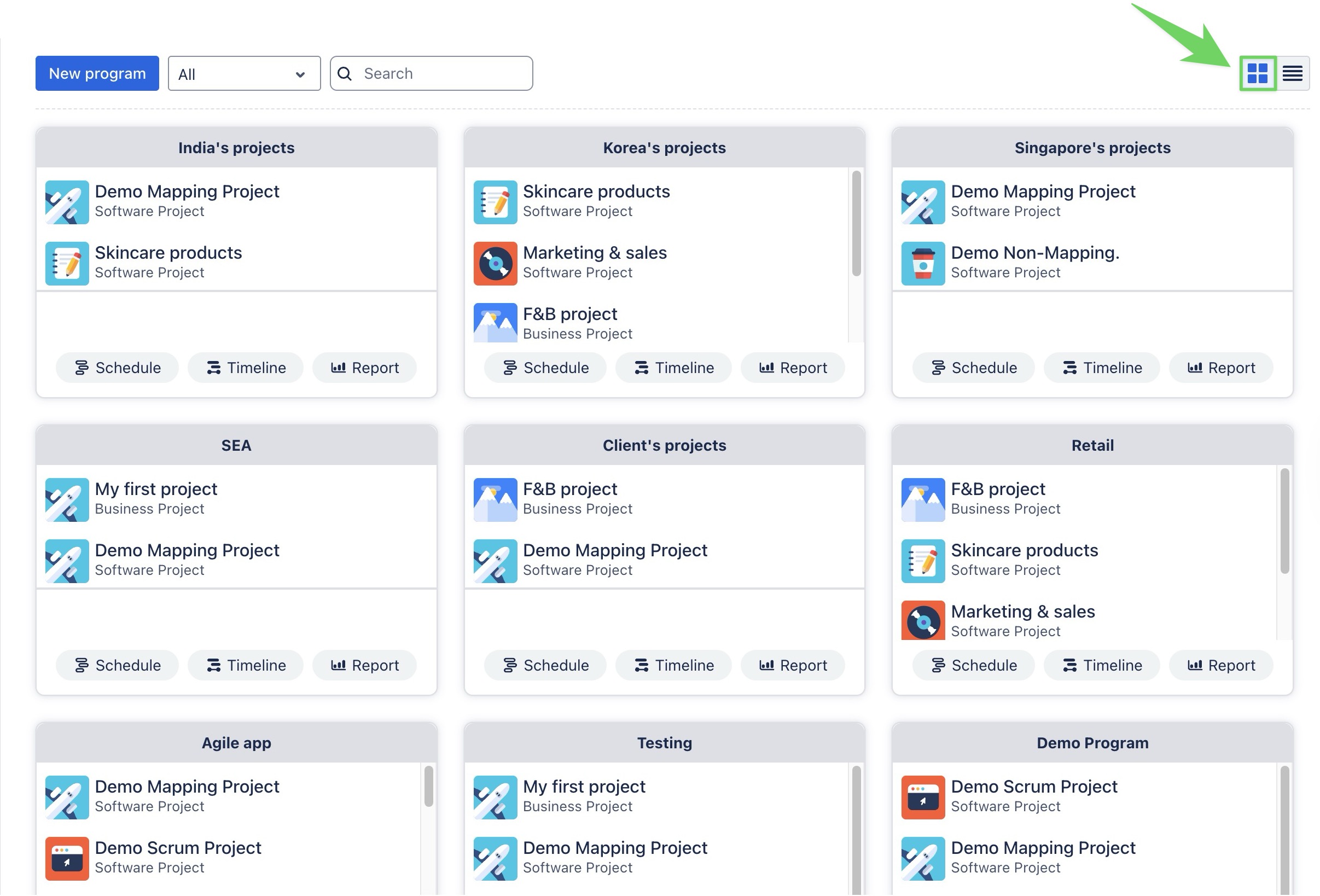Click the New program button
This screenshot has height=896, width=1320.
point(97,73)
